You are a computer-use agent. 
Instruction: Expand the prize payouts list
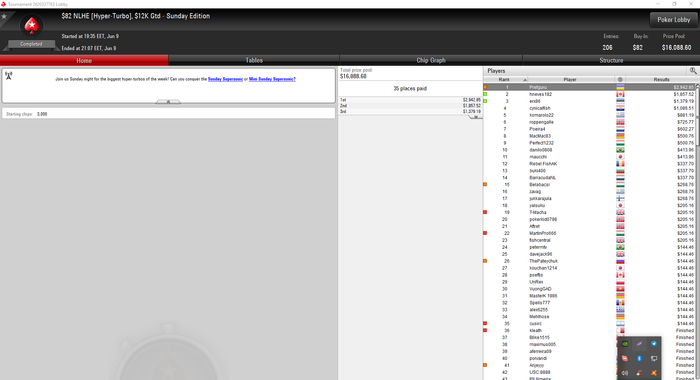476,117
